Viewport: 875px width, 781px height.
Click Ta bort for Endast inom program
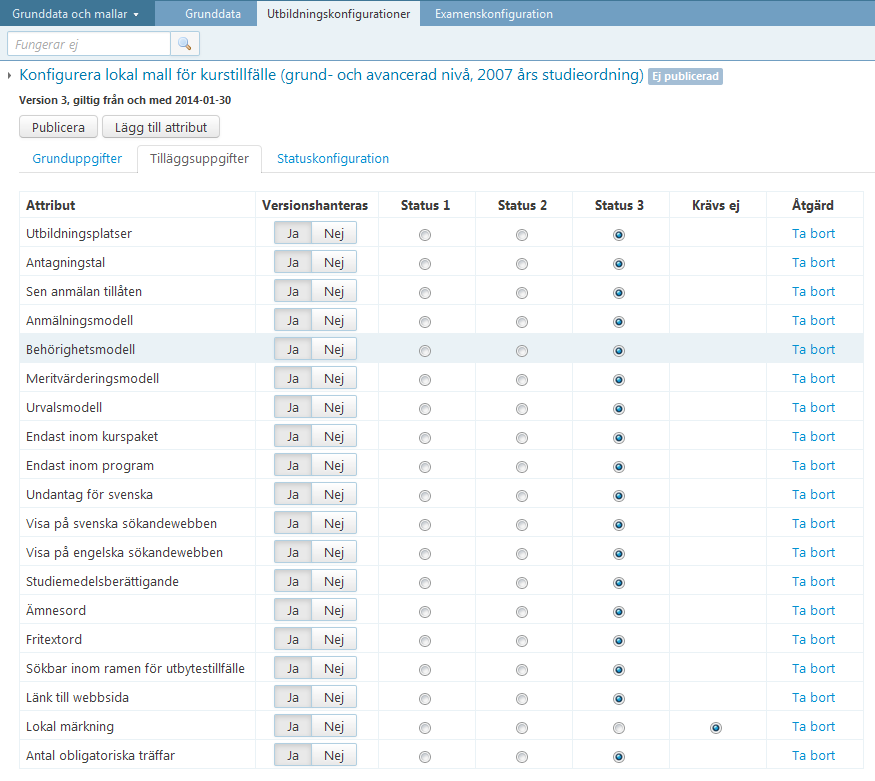click(813, 466)
